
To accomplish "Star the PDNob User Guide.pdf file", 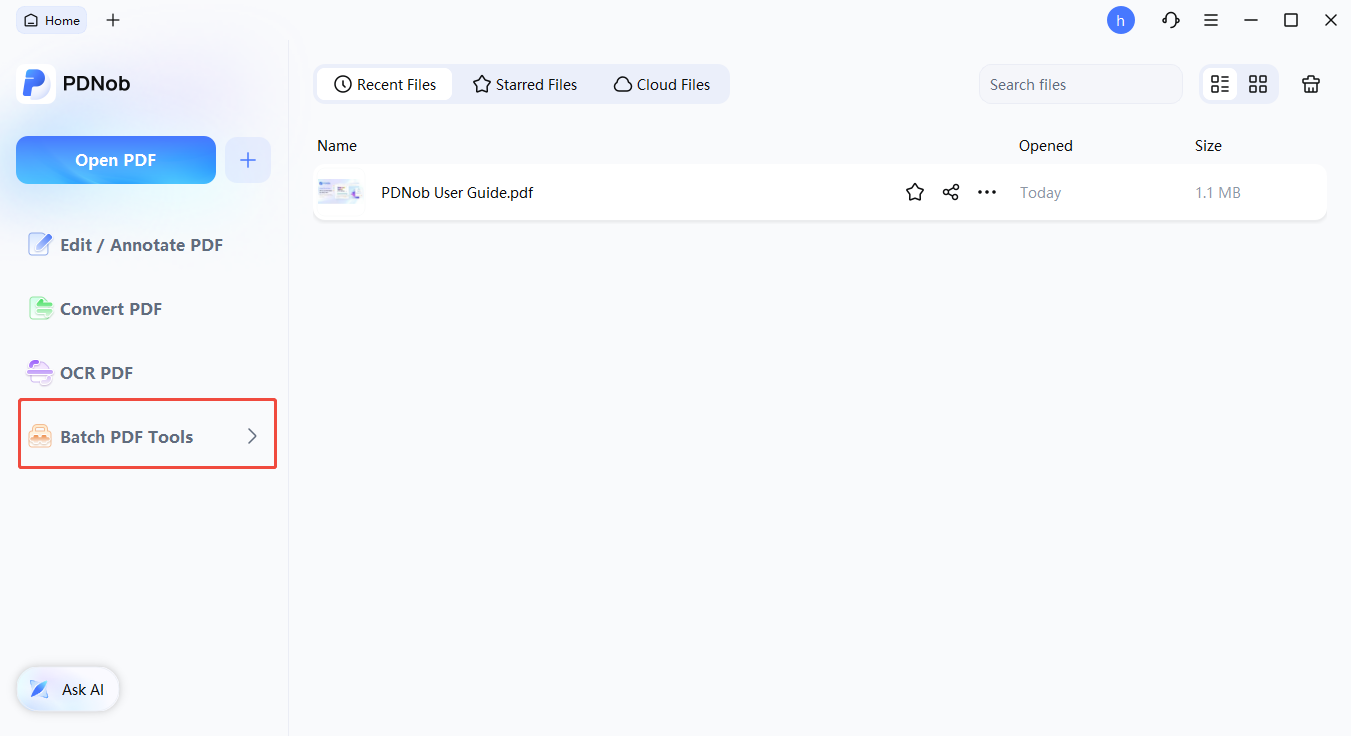I will point(914,191).
